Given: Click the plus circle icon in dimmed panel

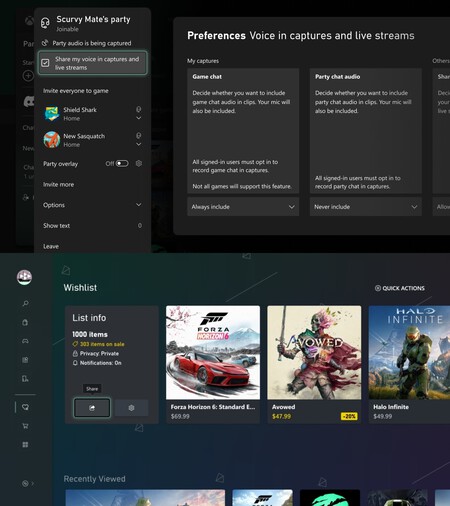Looking at the screenshot, I should point(28,76).
